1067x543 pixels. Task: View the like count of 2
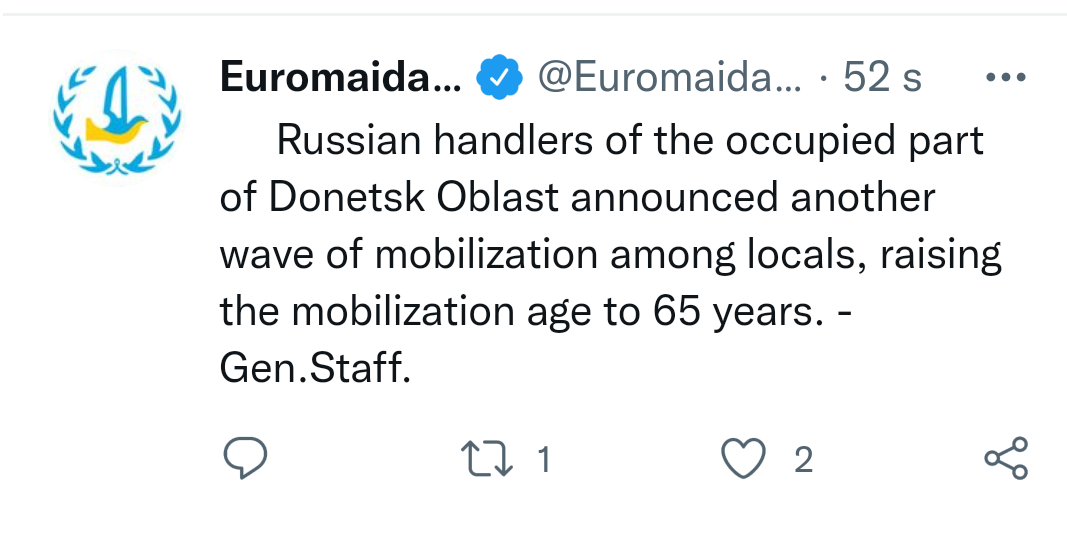click(x=803, y=459)
